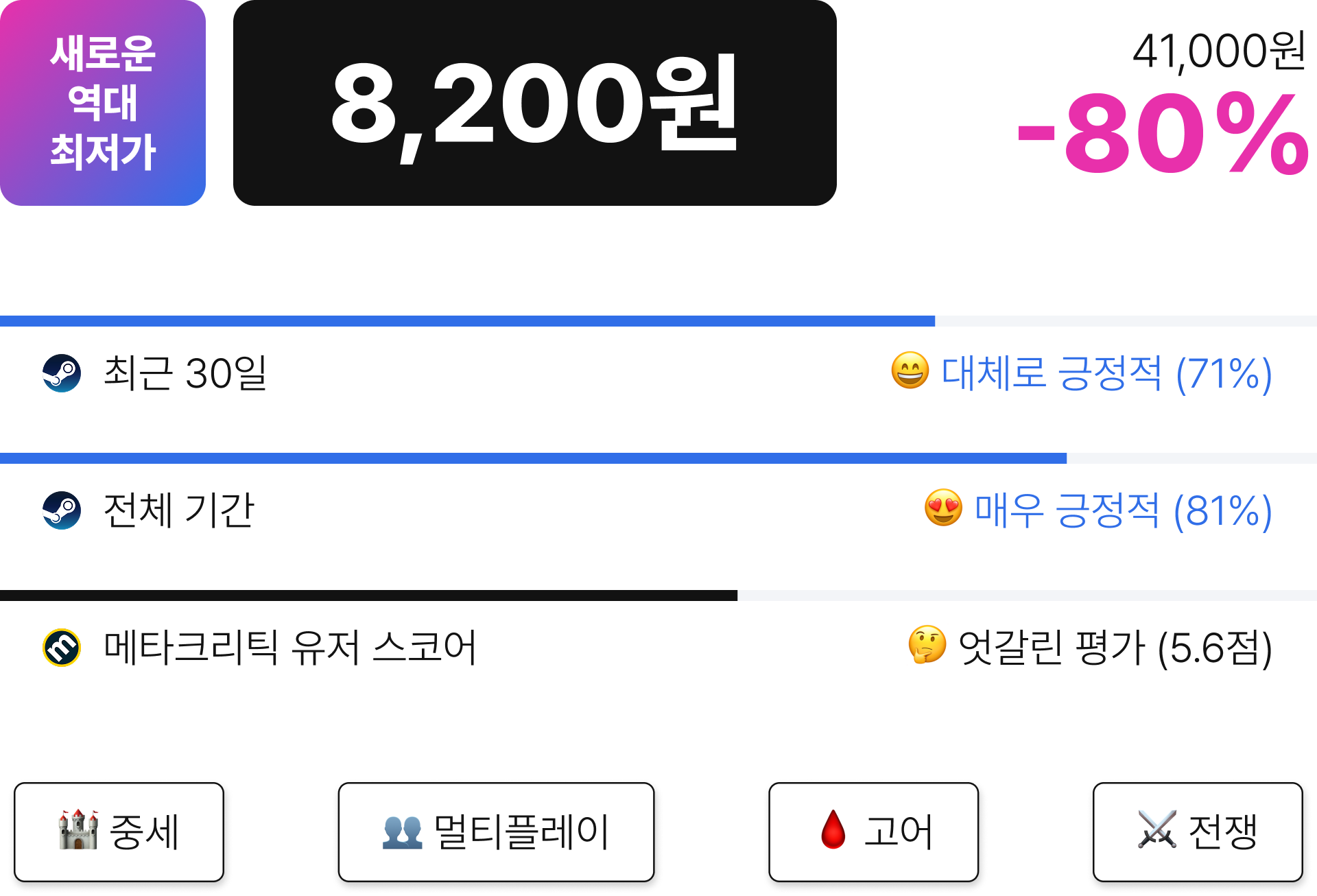The width and height of the screenshot is (1317, 896).
Task: Click the Metacritic logo icon
Action: (62, 648)
